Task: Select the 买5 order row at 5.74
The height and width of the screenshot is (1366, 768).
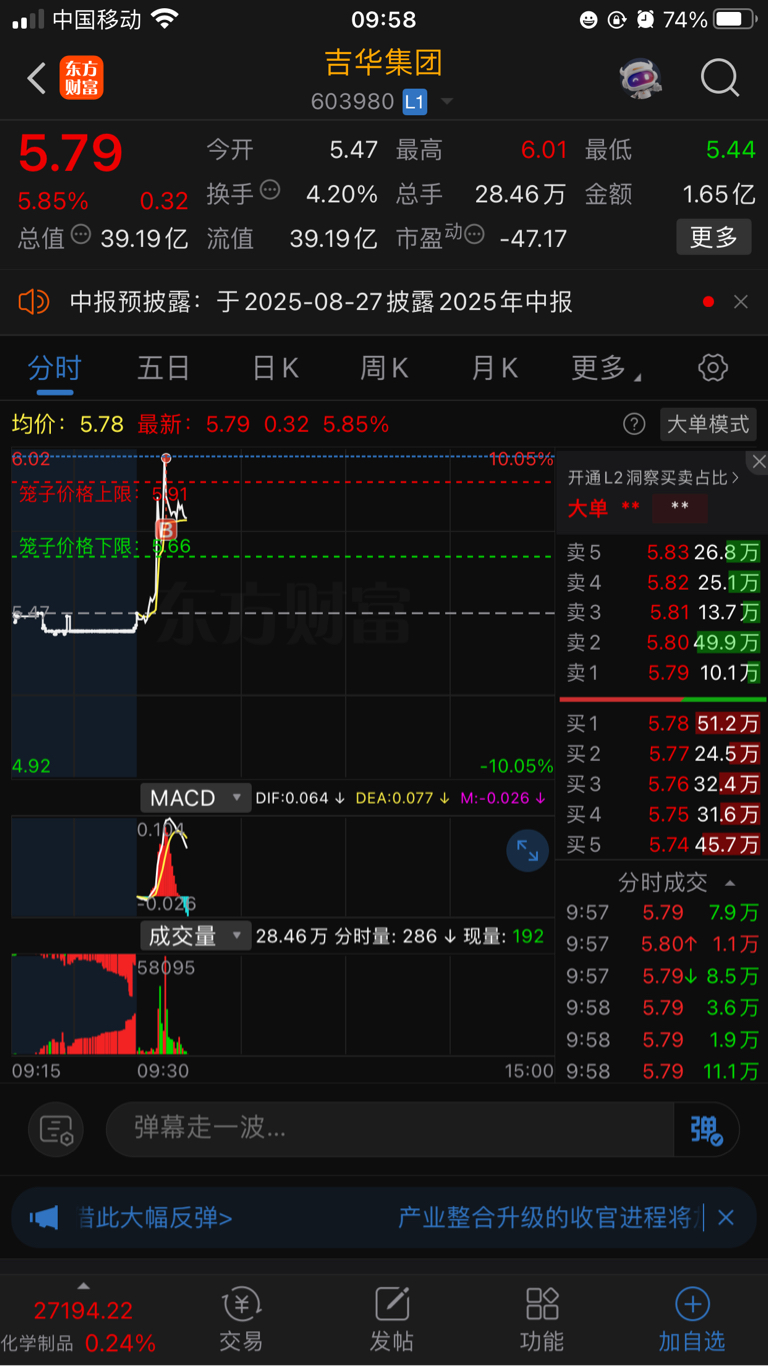Action: pyautogui.click(x=662, y=844)
